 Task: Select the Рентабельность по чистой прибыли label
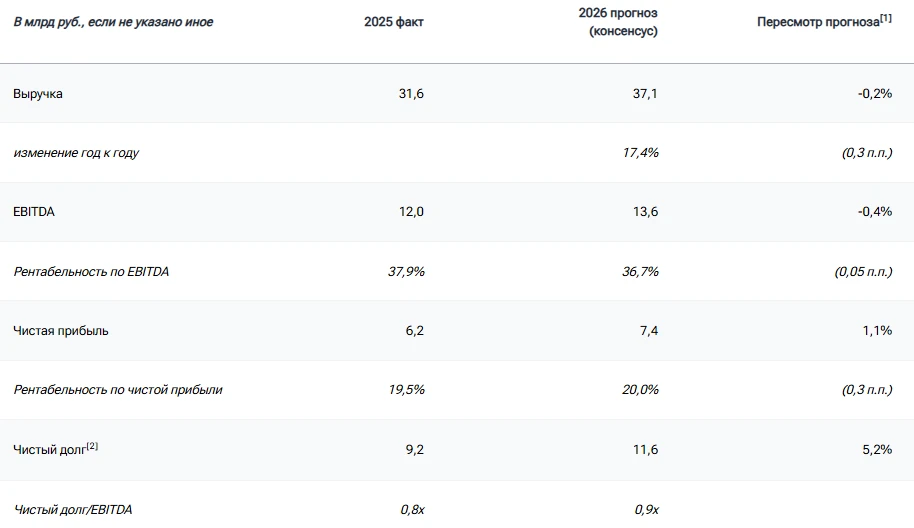click(x=118, y=389)
